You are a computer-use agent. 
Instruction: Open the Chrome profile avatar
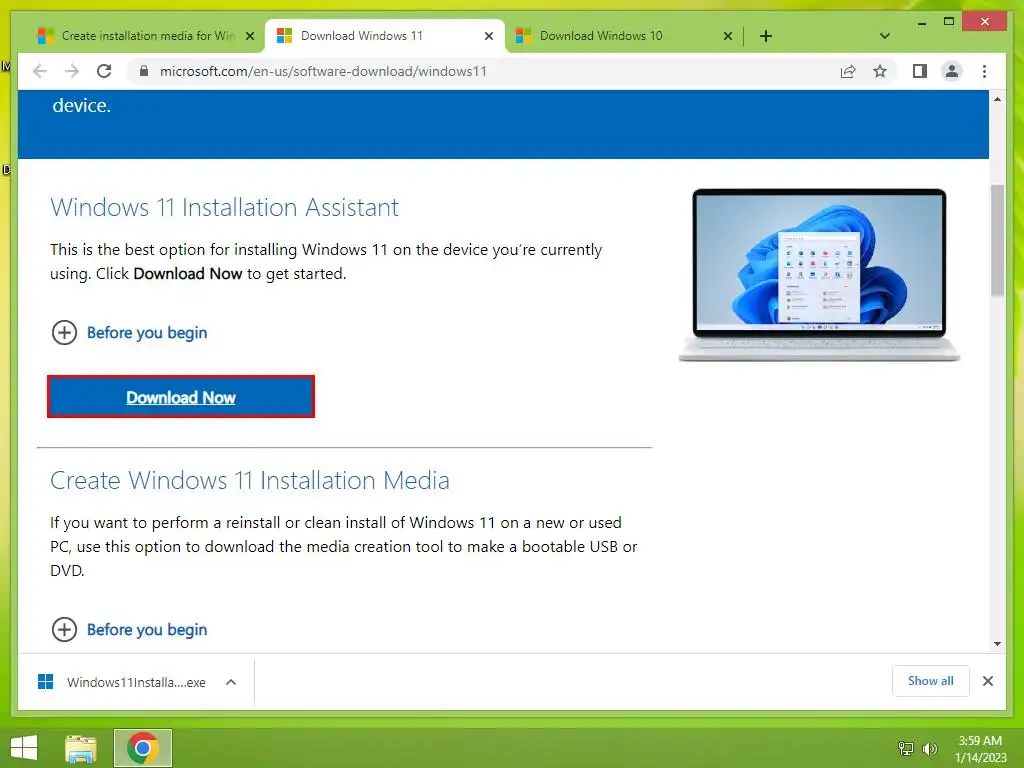952,71
